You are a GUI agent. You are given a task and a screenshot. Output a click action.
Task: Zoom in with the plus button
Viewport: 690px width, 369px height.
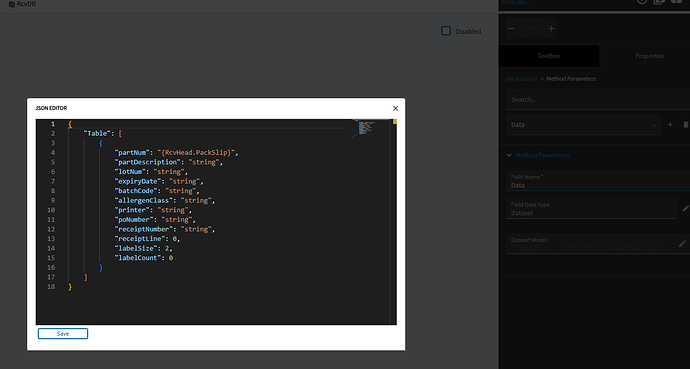click(551, 29)
